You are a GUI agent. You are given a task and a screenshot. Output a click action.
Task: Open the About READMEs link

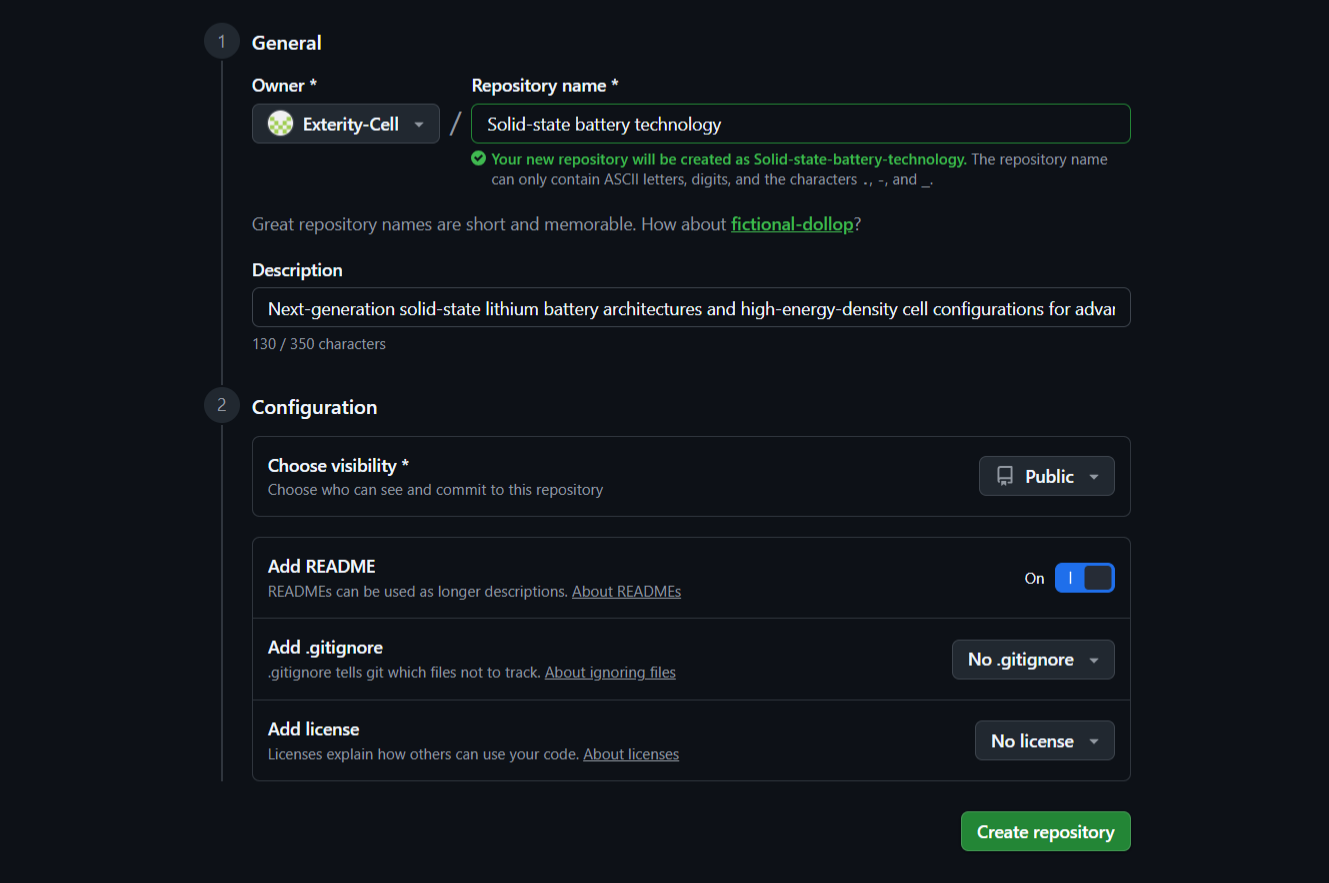(x=626, y=592)
